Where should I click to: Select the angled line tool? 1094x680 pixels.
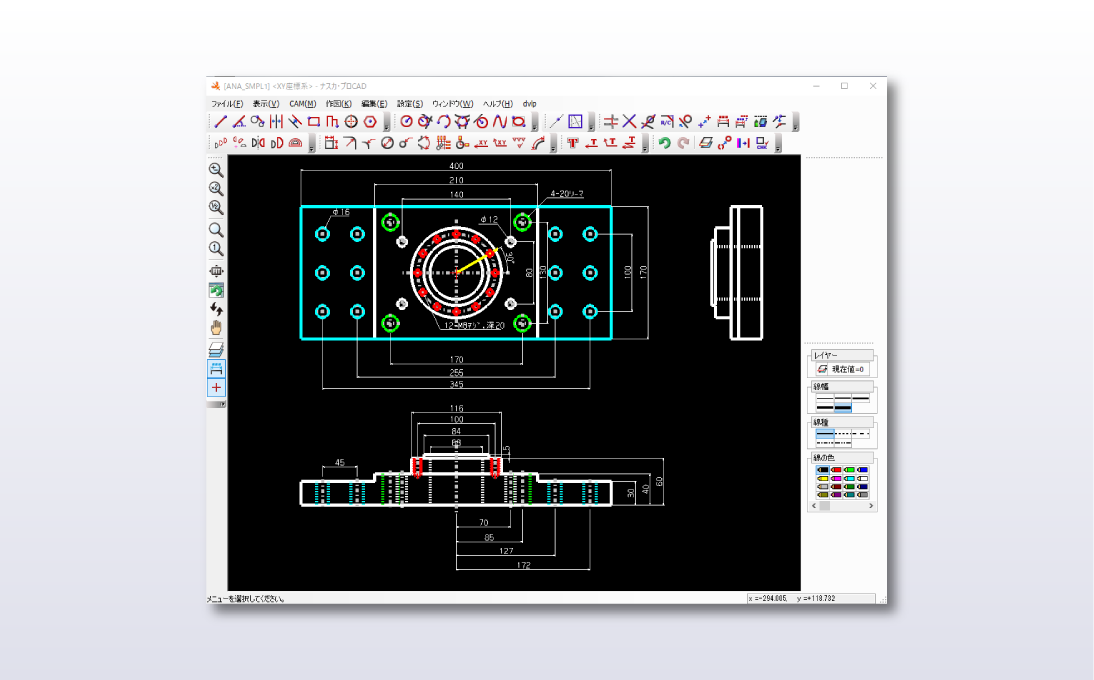pyautogui.click(x=239, y=121)
